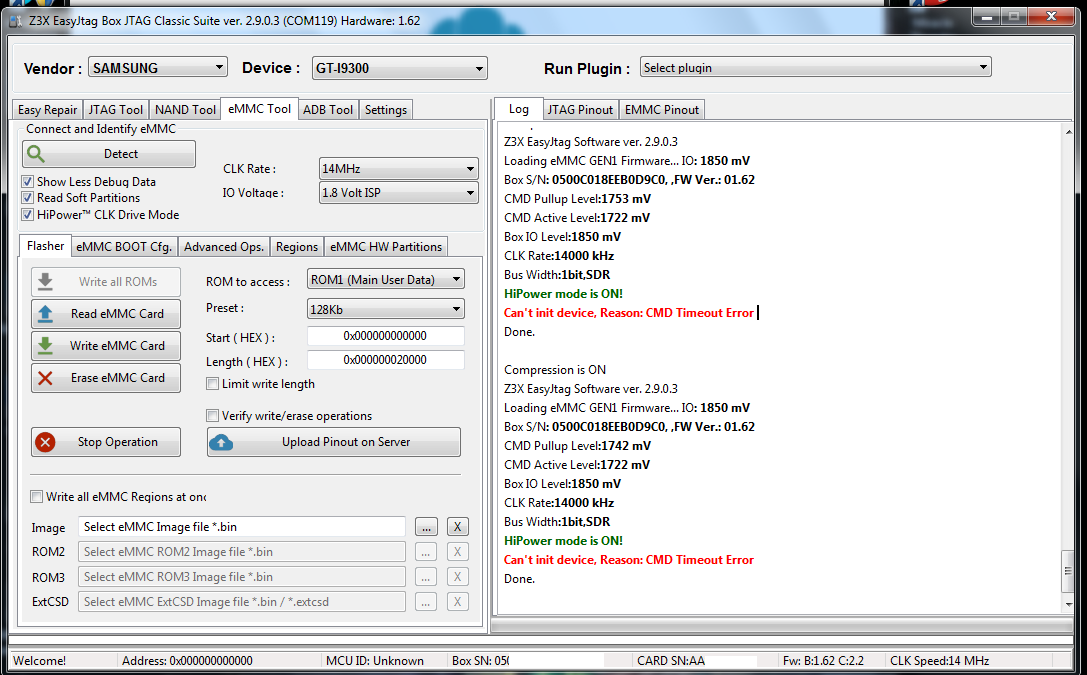Clear the Image file with X button
1087x675 pixels.
click(458, 527)
